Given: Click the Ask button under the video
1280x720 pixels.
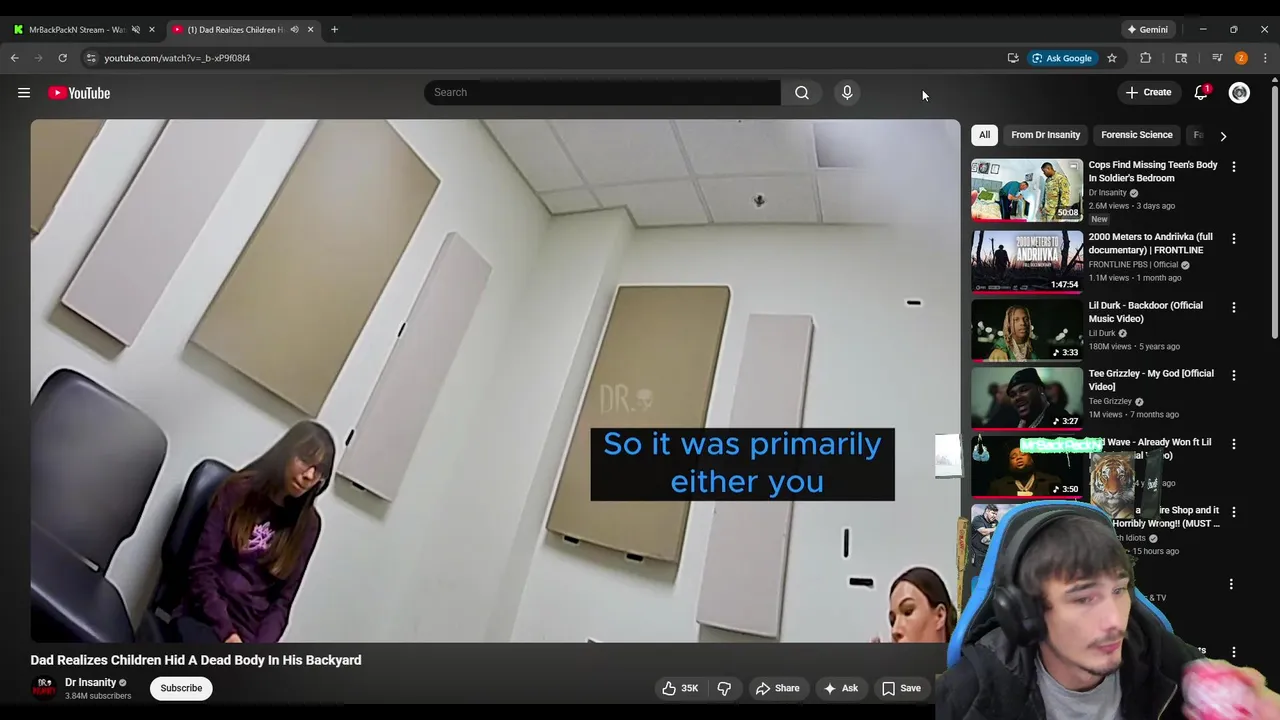Looking at the screenshot, I should click(x=840, y=688).
